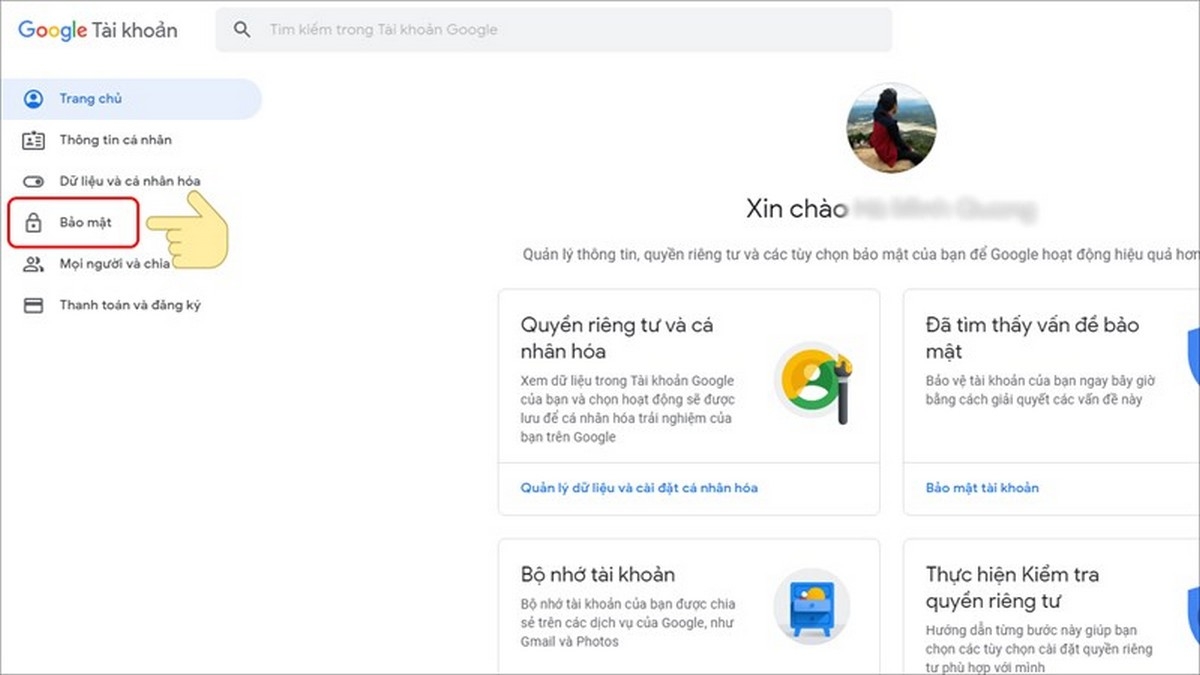Image resolution: width=1200 pixels, height=675 pixels.
Task: Click the Google Tài khoản logo
Action: (98, 30)
